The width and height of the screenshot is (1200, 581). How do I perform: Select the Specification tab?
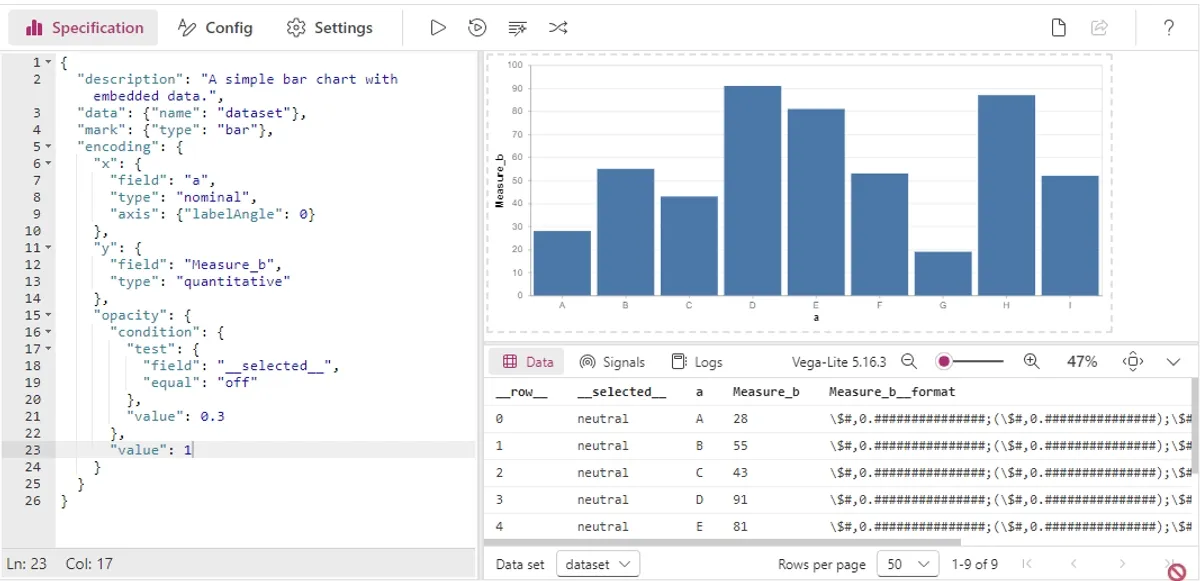[x=83, y=27]
